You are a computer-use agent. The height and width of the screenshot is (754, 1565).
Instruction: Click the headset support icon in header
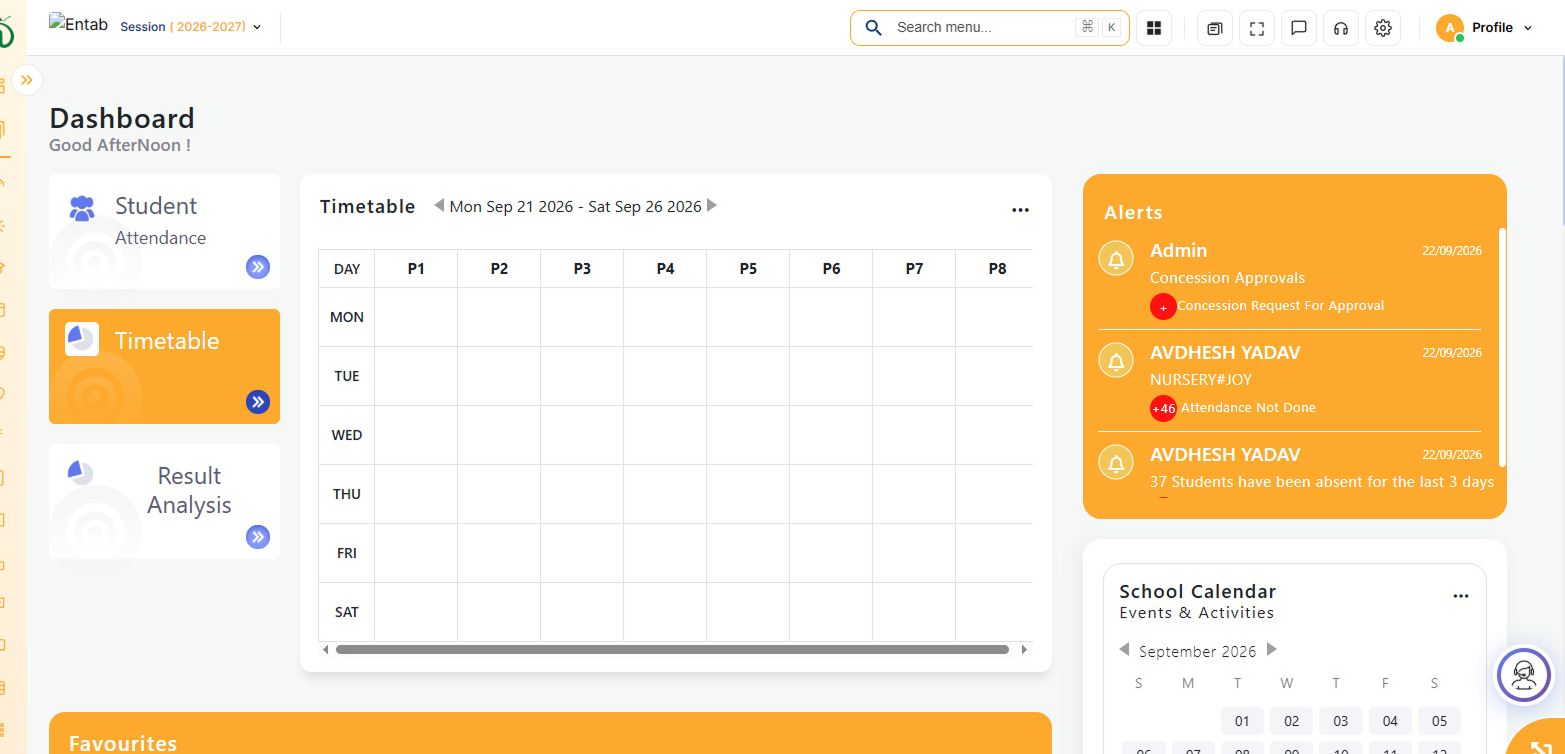pyautogui.click(x=1341, y=28)
